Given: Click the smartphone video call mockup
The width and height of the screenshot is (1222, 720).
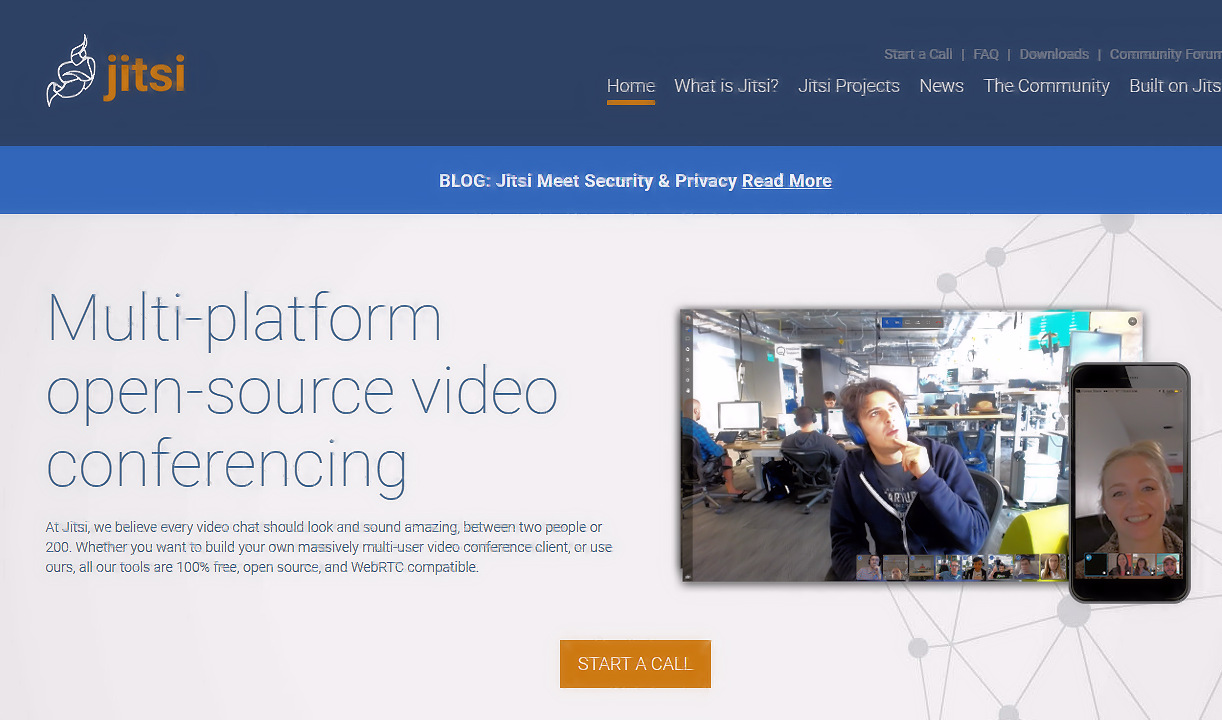Looking at the screenshot, I should click(x=1128, y=480).
